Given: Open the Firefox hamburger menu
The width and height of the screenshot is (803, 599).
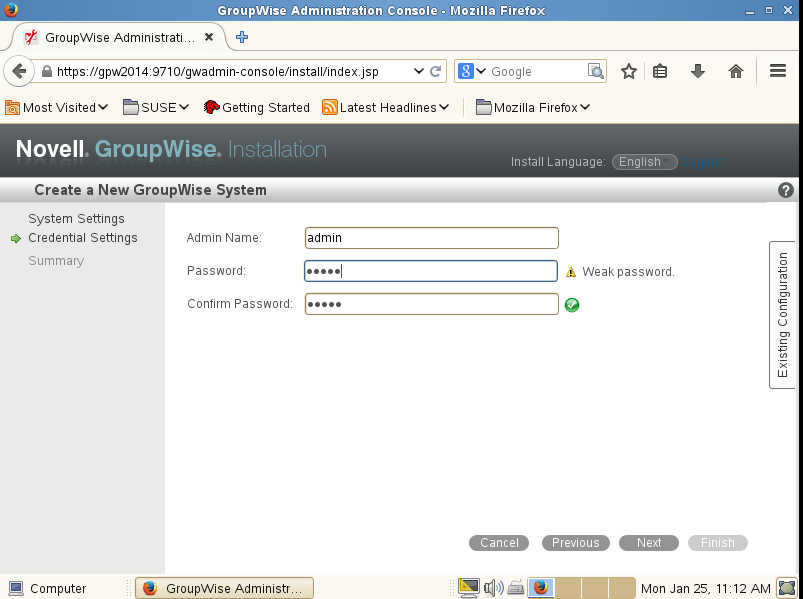Looking at the screenshot, I should (777, 71).
